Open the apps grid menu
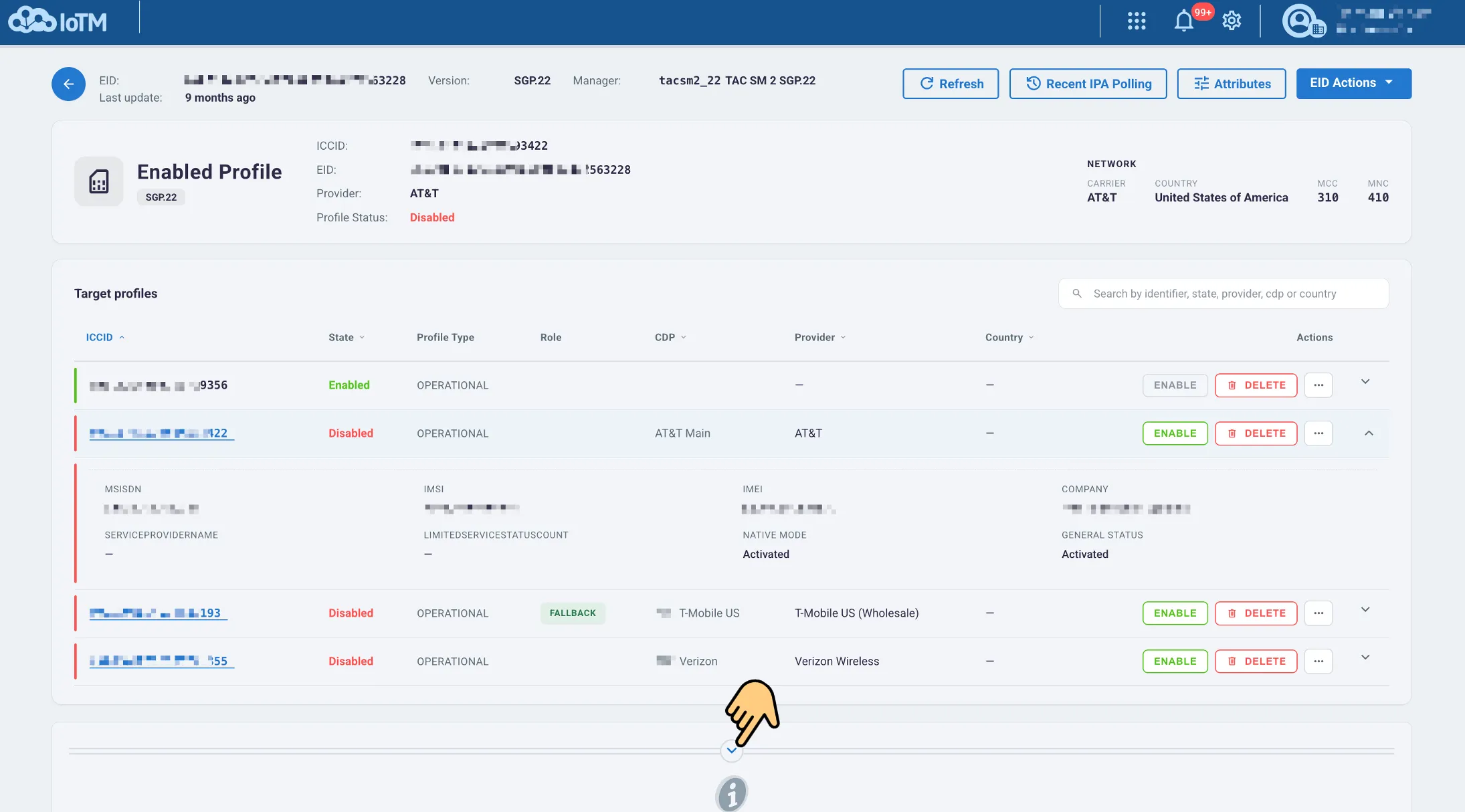 [x=1137, y=21]
